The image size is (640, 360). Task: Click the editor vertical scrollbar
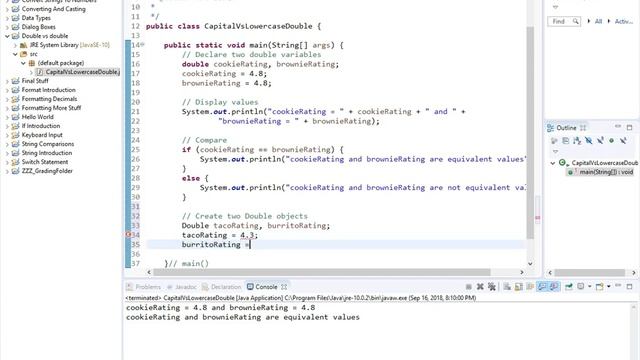click(x=530, y=133)
